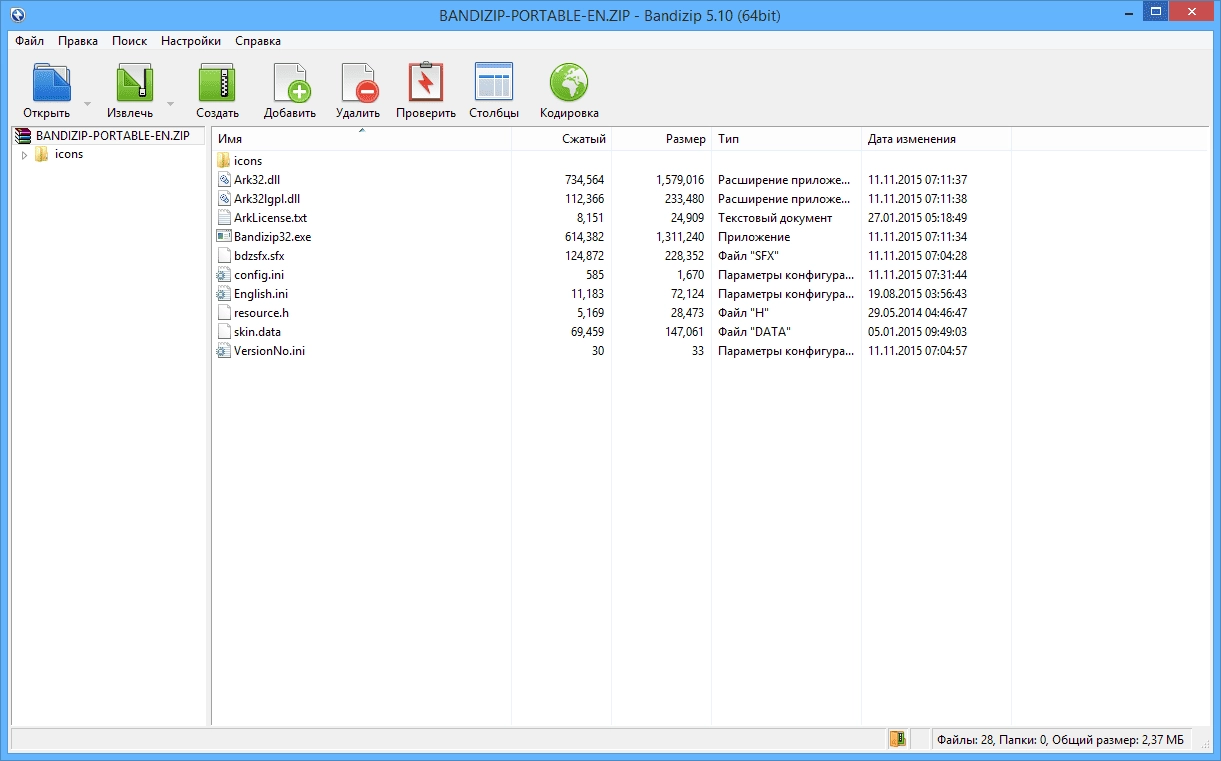Click the Ark32lgpl.dll file icon
The height and width of the screenshot is (761, 1221).
224,199
